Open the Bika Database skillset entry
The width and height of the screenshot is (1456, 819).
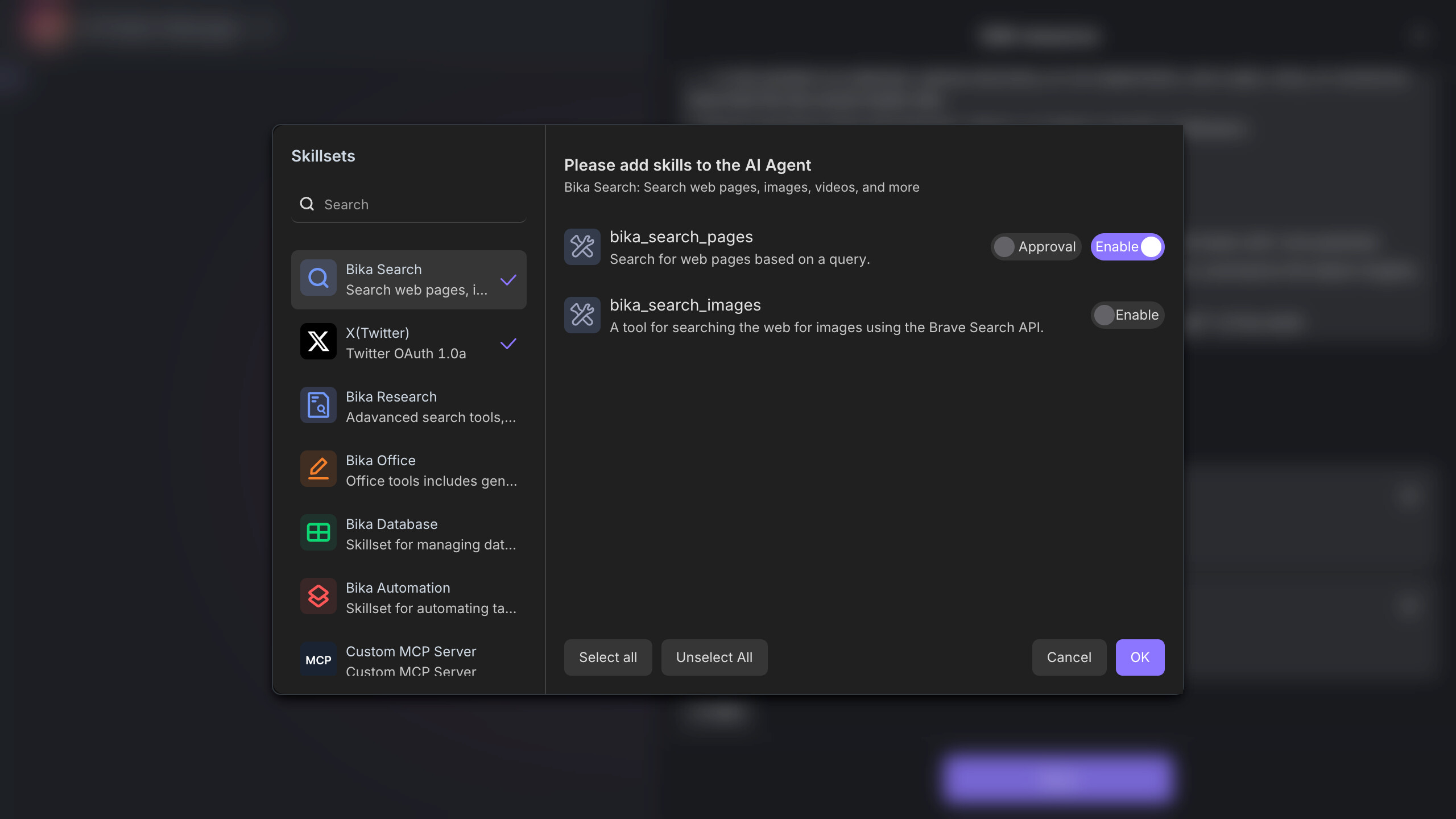click(x=408, y=534)
